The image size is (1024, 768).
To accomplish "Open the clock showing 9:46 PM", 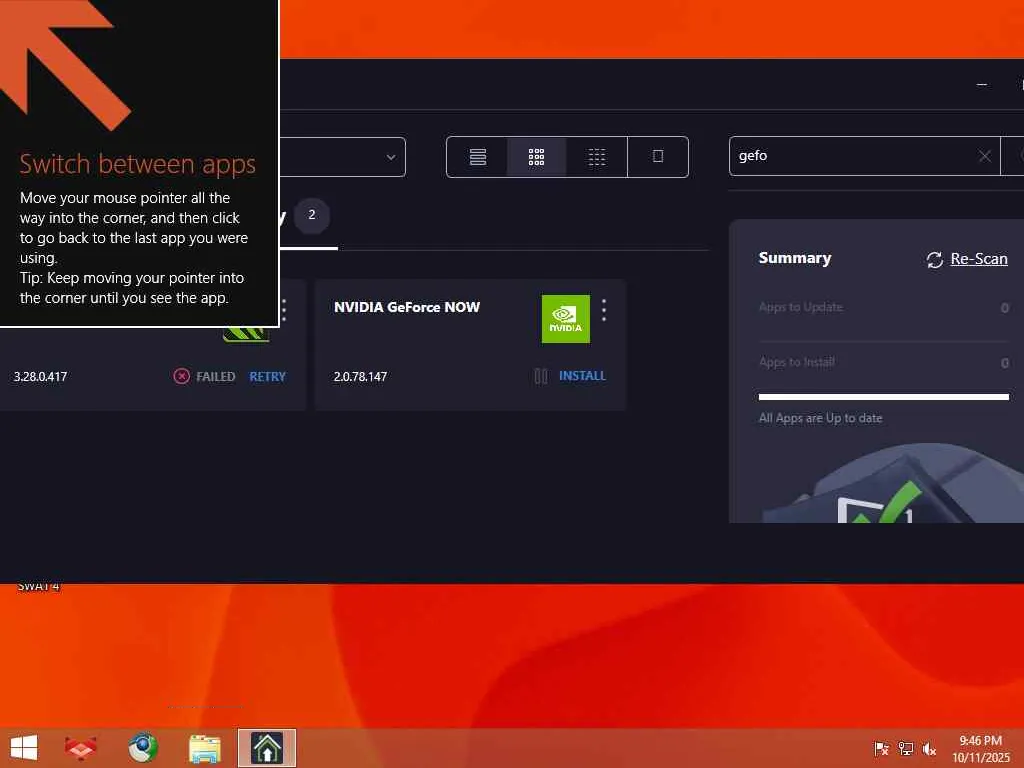I will click(x=980, y=748).
